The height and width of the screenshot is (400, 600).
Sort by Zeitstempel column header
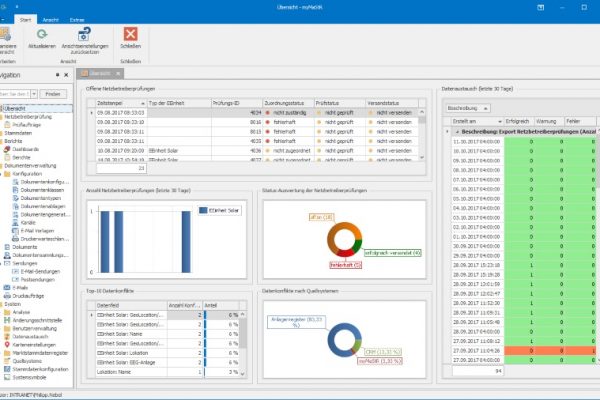click(x=121, y=103)
